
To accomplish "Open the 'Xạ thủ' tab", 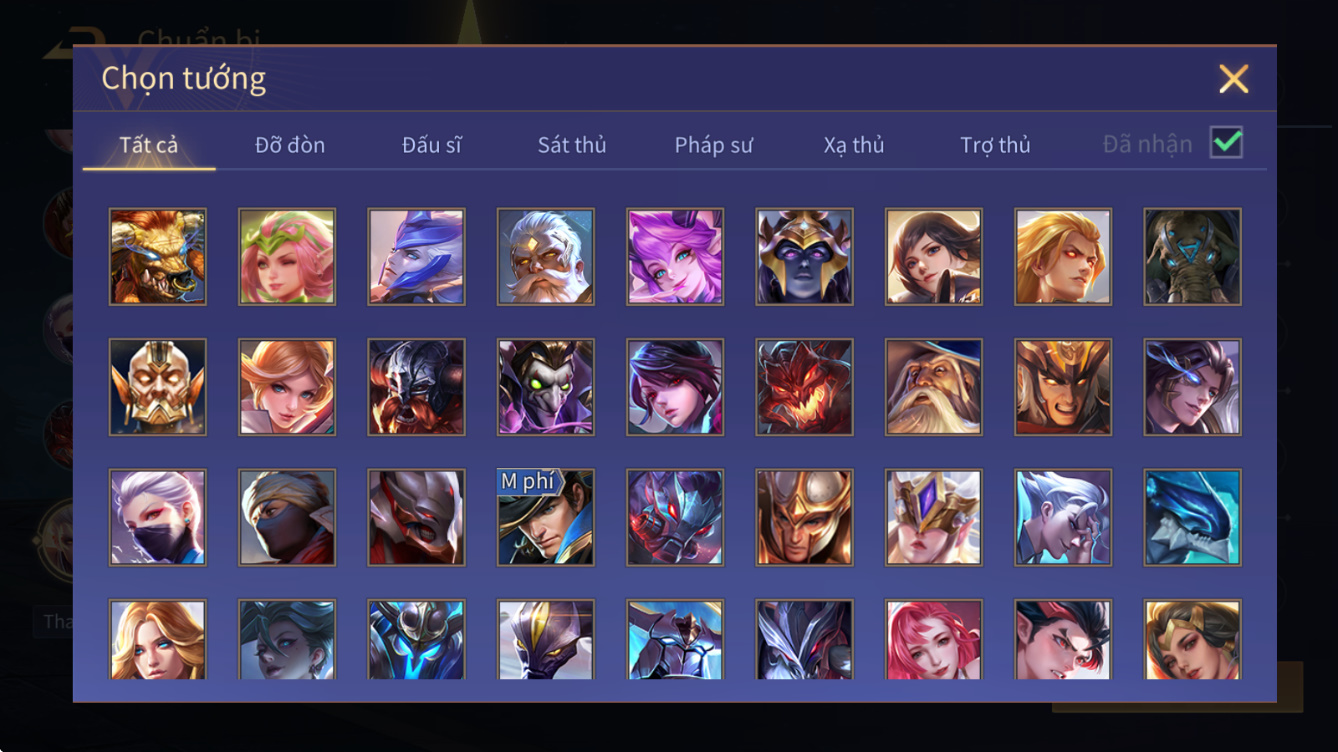I will 854,145.
